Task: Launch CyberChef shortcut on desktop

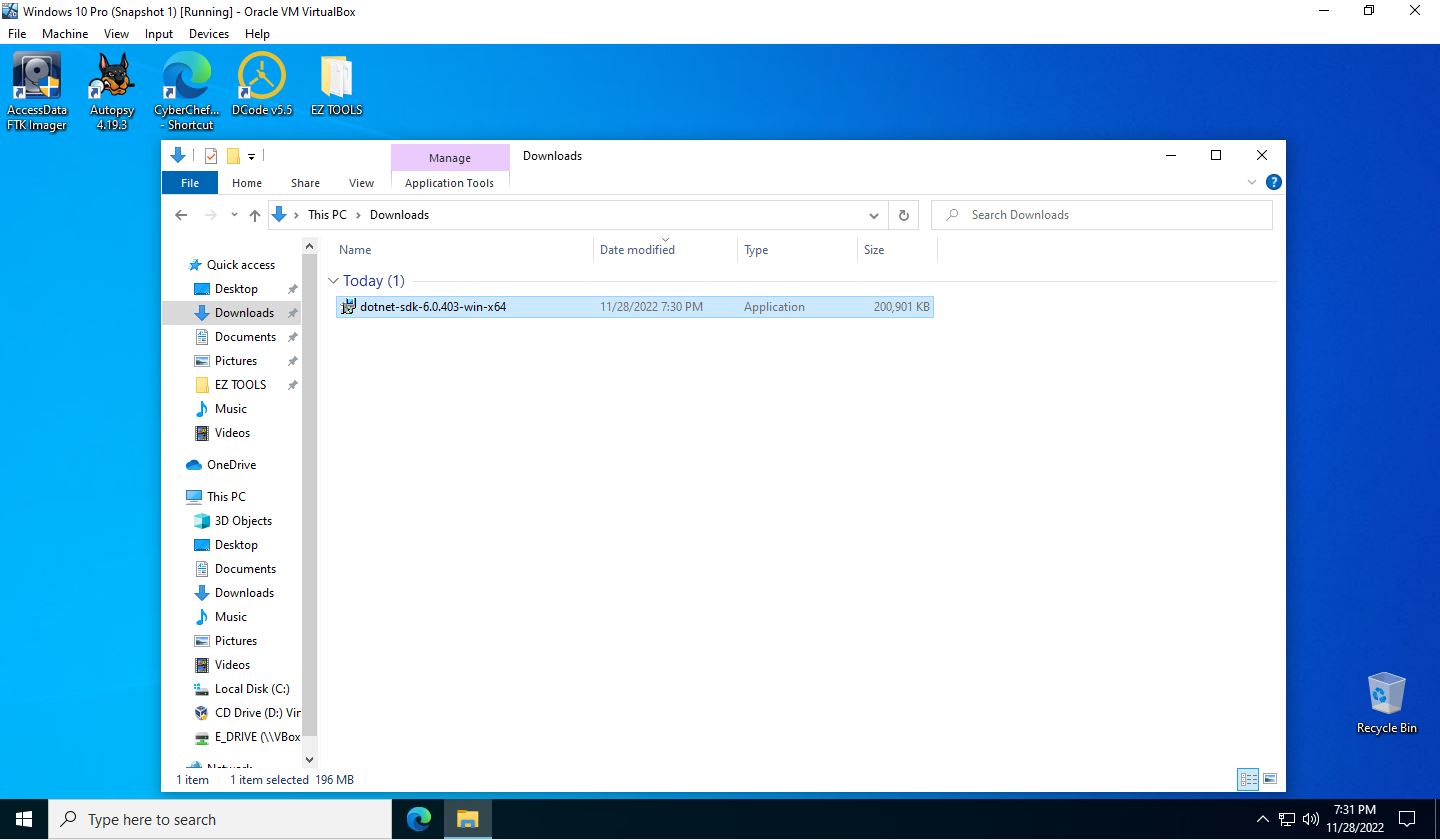Action: click(187, 91)
